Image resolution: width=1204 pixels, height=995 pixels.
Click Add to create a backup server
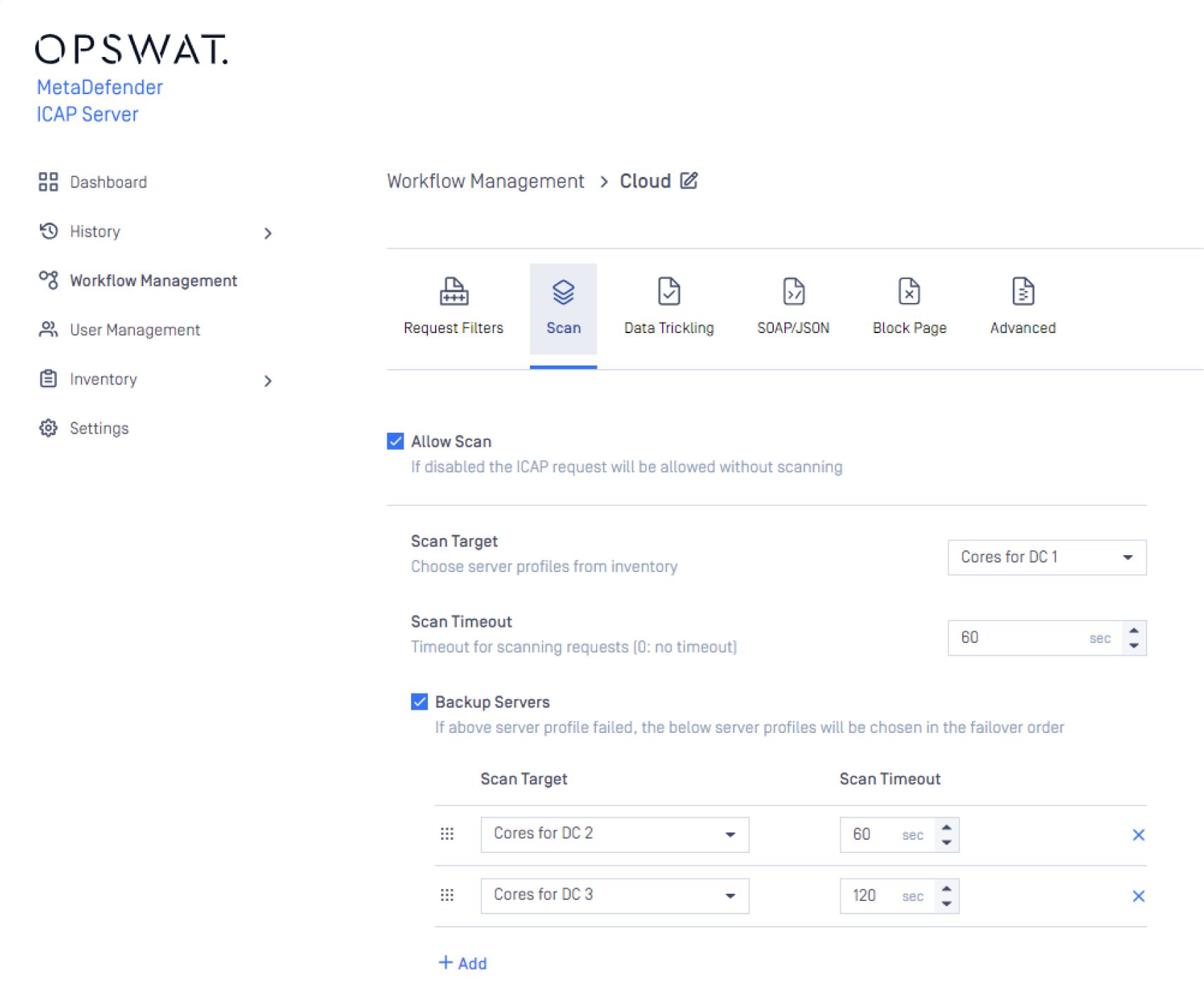point(462,963)
